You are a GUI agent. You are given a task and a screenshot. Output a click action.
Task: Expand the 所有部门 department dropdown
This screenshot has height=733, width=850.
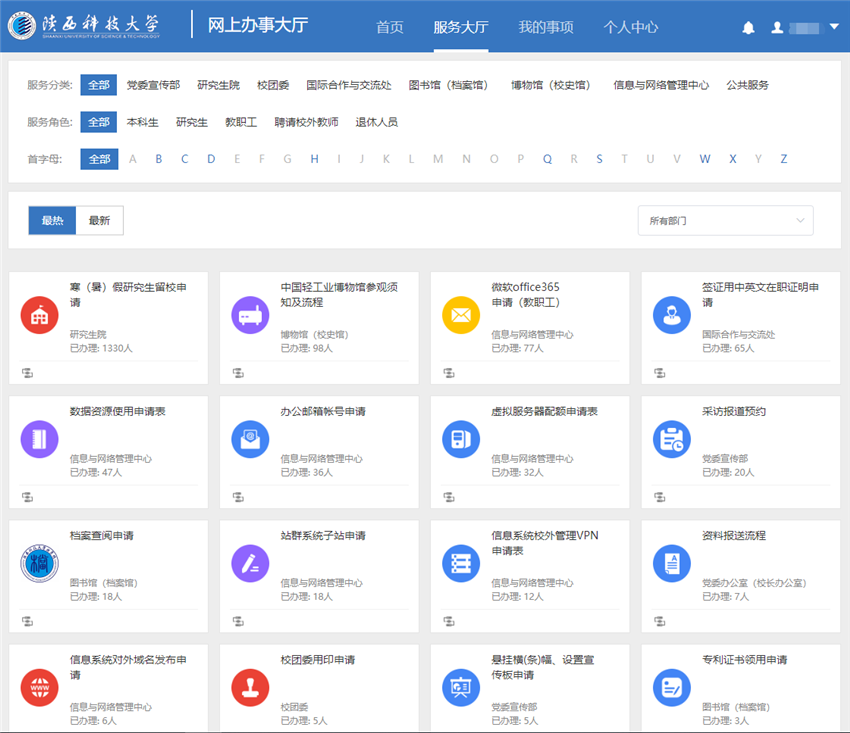pyautogui.click(x=725, y=220)
